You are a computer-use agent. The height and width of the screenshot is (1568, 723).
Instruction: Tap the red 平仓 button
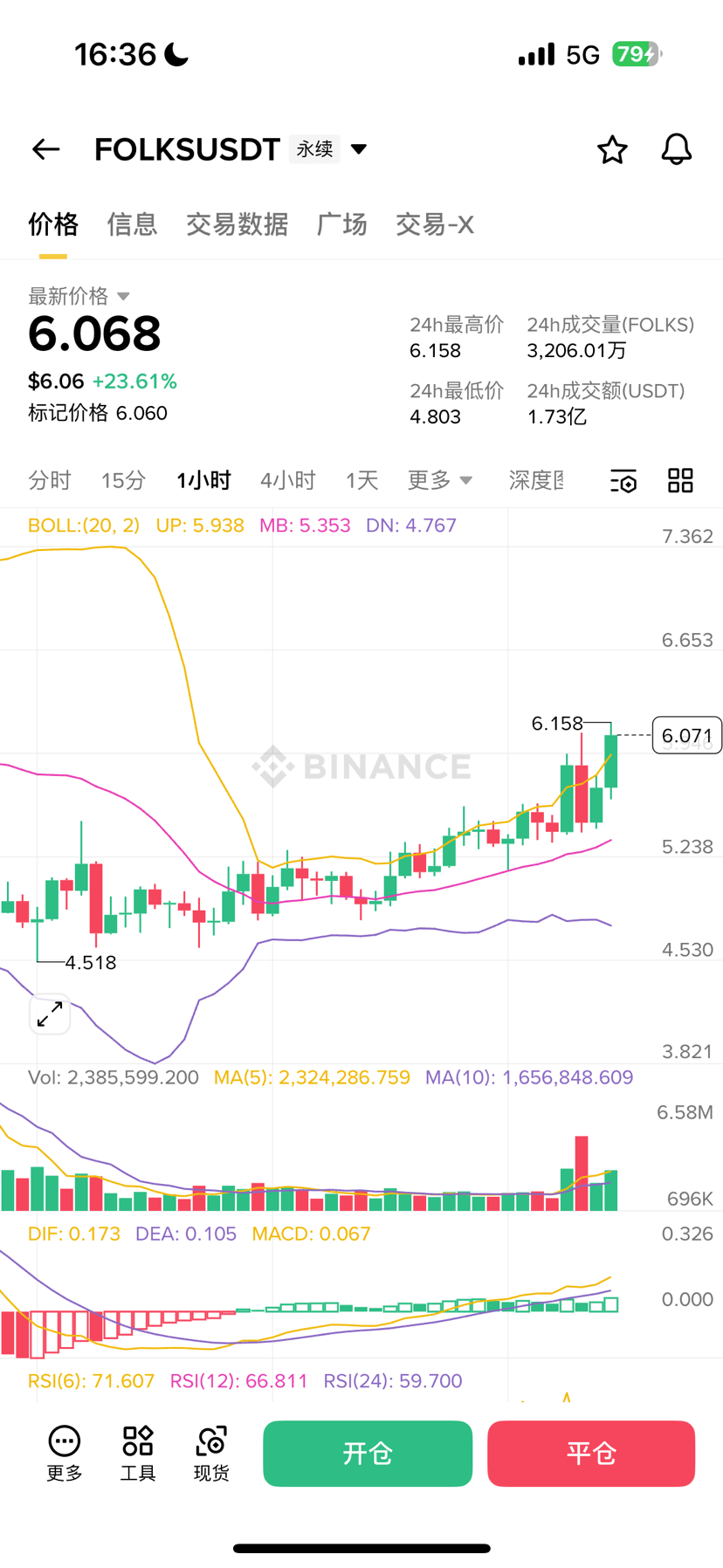click(x=591, y=1454)
